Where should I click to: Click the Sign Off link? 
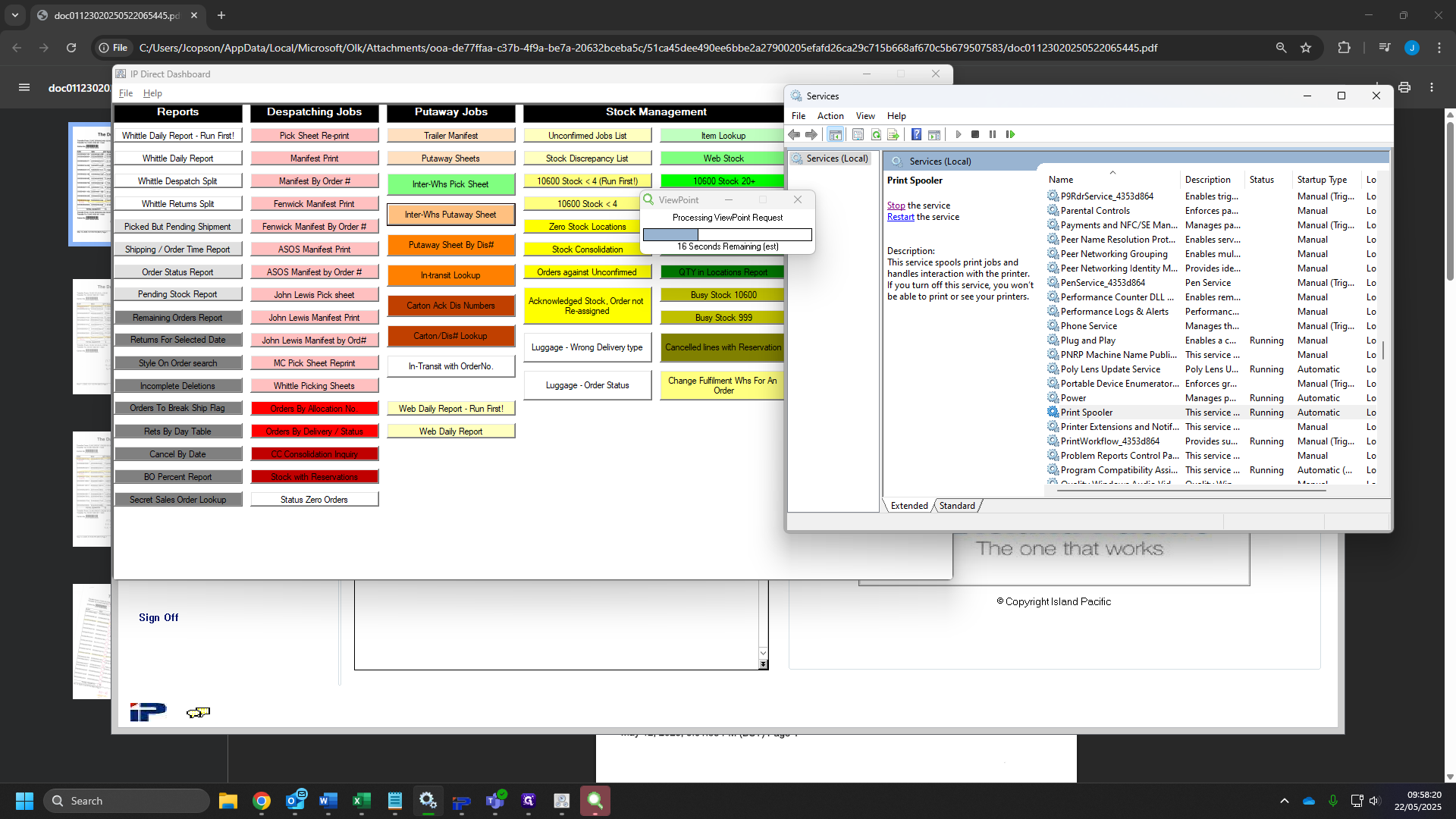coord(158,617)
